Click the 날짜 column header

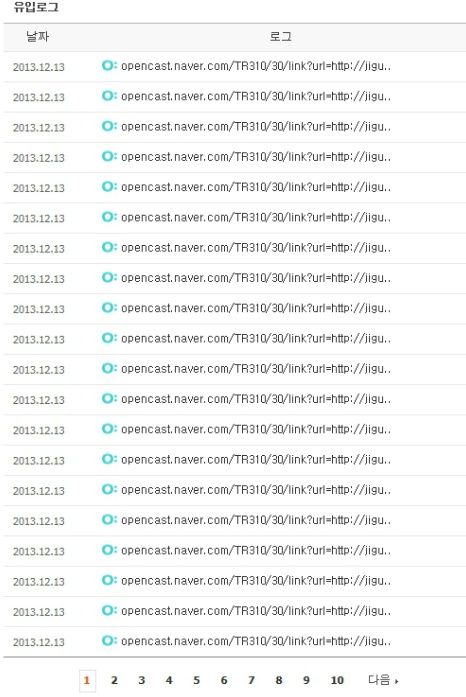pyautogui.click(x=37, y=36)
